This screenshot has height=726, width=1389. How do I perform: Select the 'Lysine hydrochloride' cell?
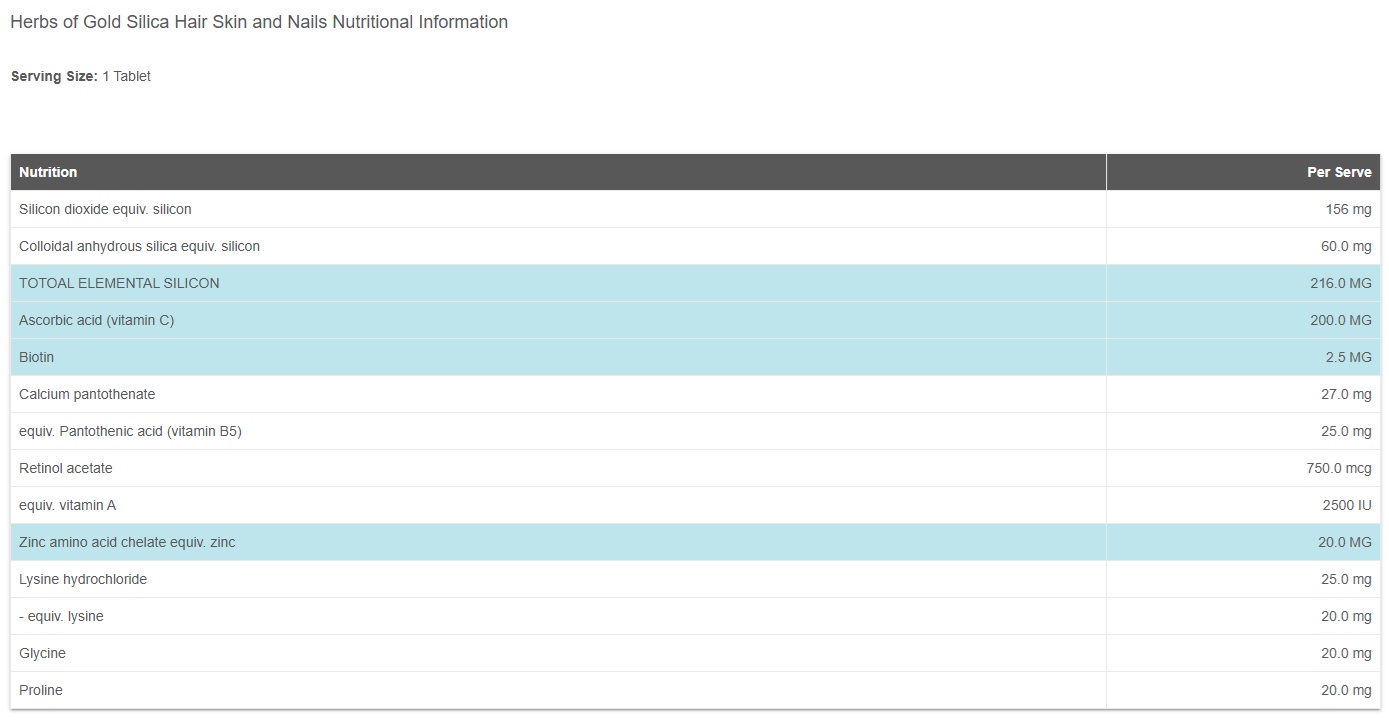(558, 579)
